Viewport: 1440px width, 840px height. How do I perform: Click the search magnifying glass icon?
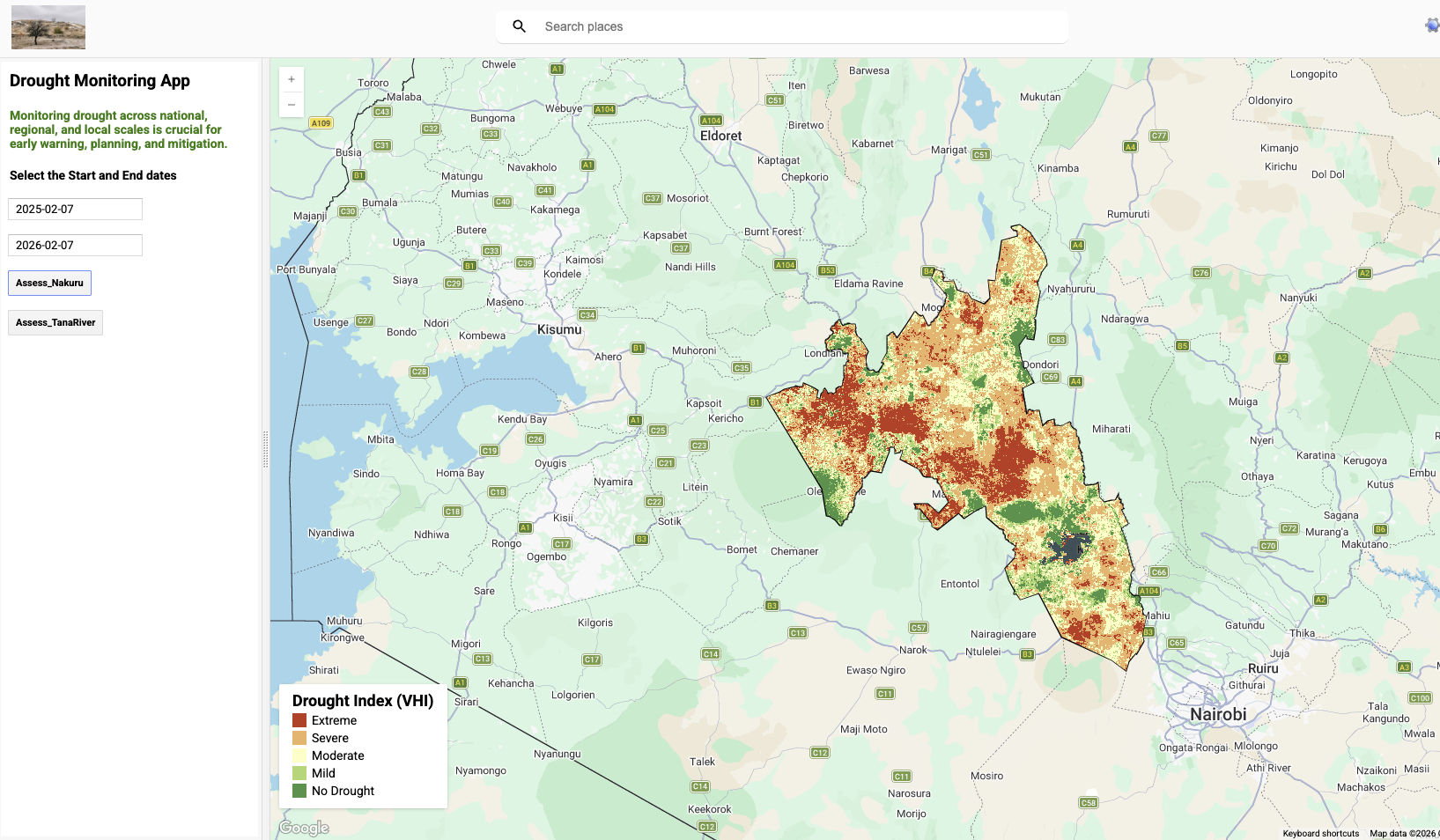(x=519, y=26)
